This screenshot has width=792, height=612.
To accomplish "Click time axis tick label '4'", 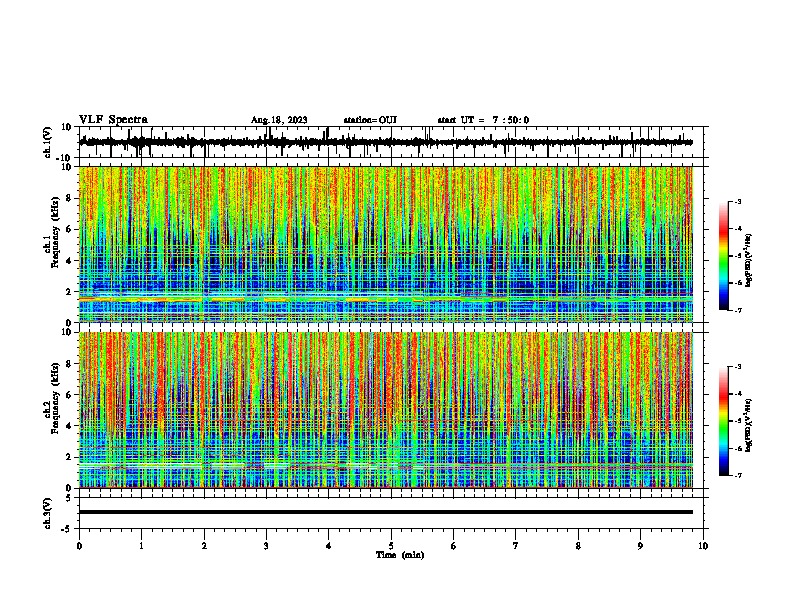I will pos(329,546).
